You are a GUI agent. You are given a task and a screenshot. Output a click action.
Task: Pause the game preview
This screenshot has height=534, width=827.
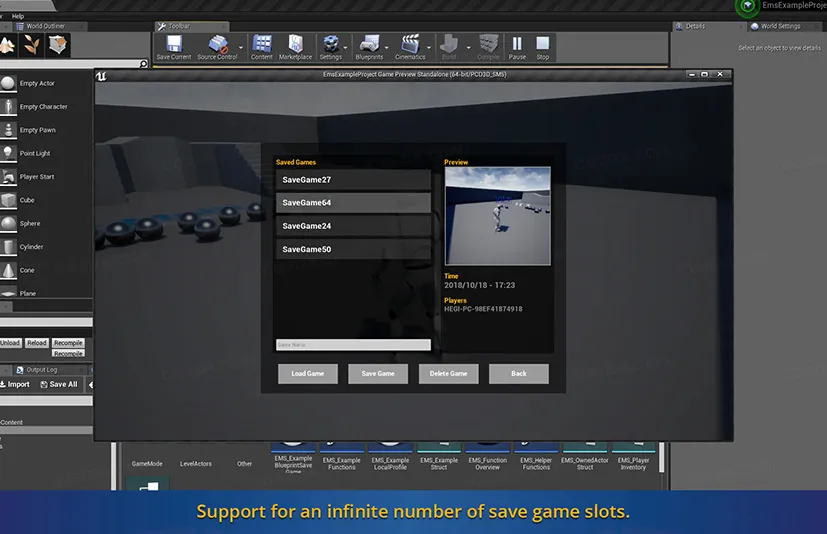pos(517,47)
